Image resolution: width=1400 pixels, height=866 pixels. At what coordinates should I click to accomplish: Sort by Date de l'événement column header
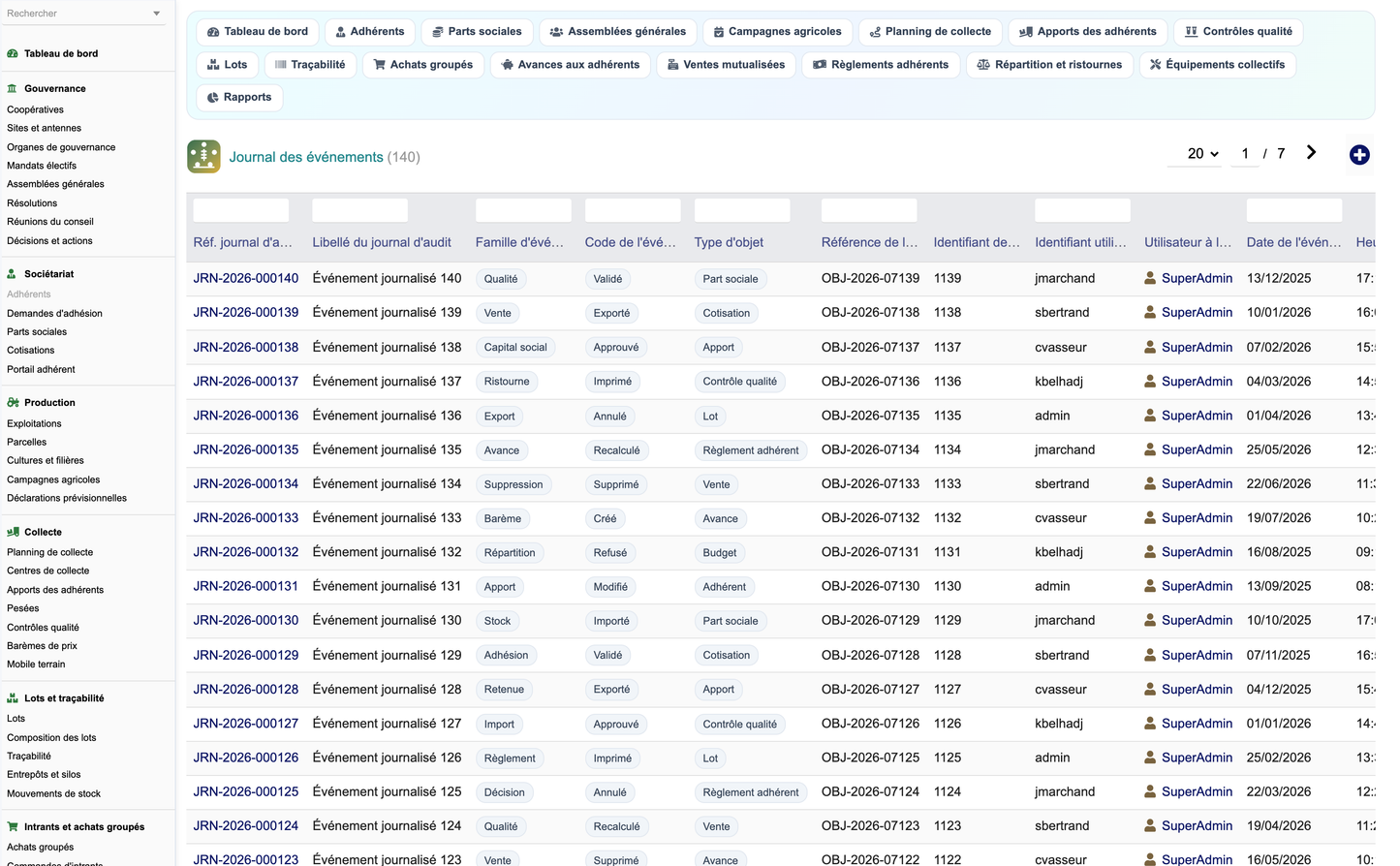[1294, 242]
